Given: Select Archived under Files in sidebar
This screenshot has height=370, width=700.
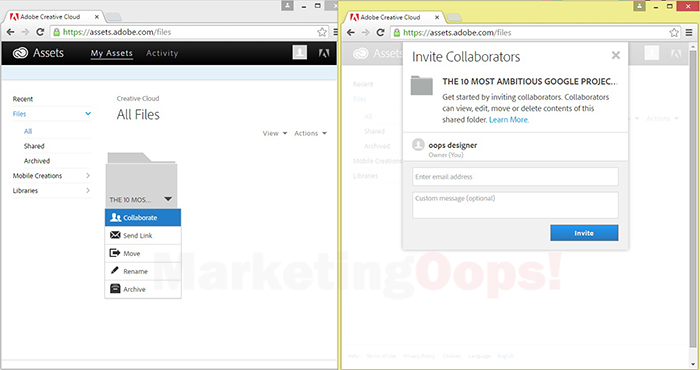Looking at the screenshot, I should 37,161.
